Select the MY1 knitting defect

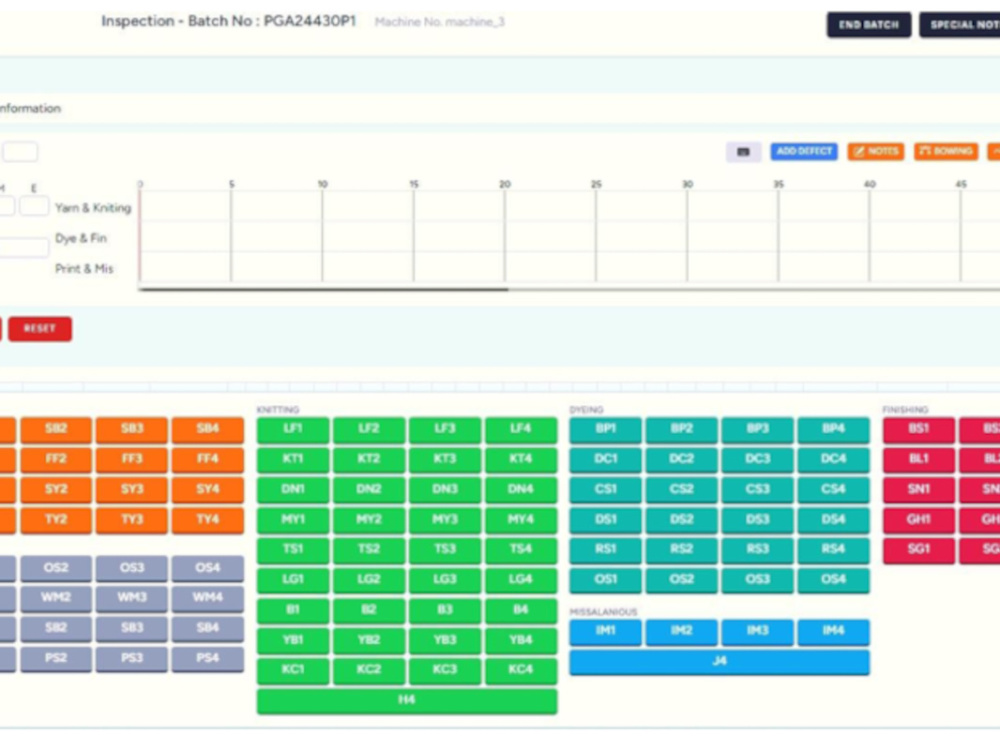tap(293, 520)
